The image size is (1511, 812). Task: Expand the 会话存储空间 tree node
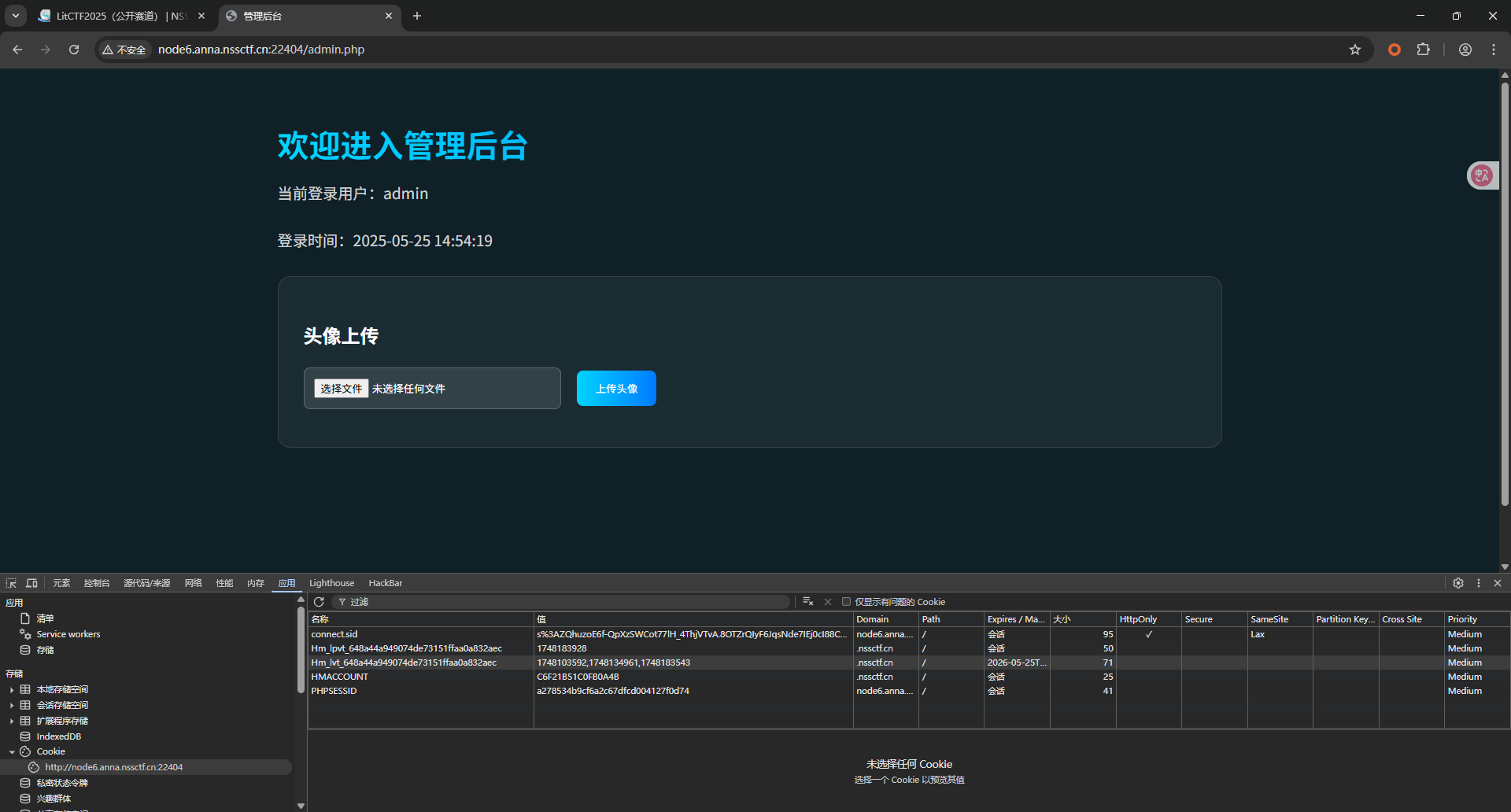(x=12, y=706)
